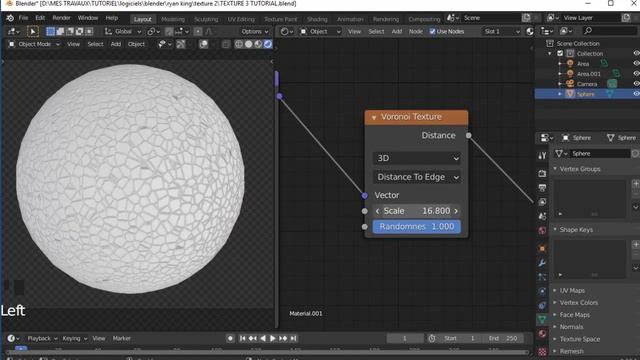The image size is (640, 360).
Task: Toggle the Collection exclude checkbox
Action: pos(560,53)
